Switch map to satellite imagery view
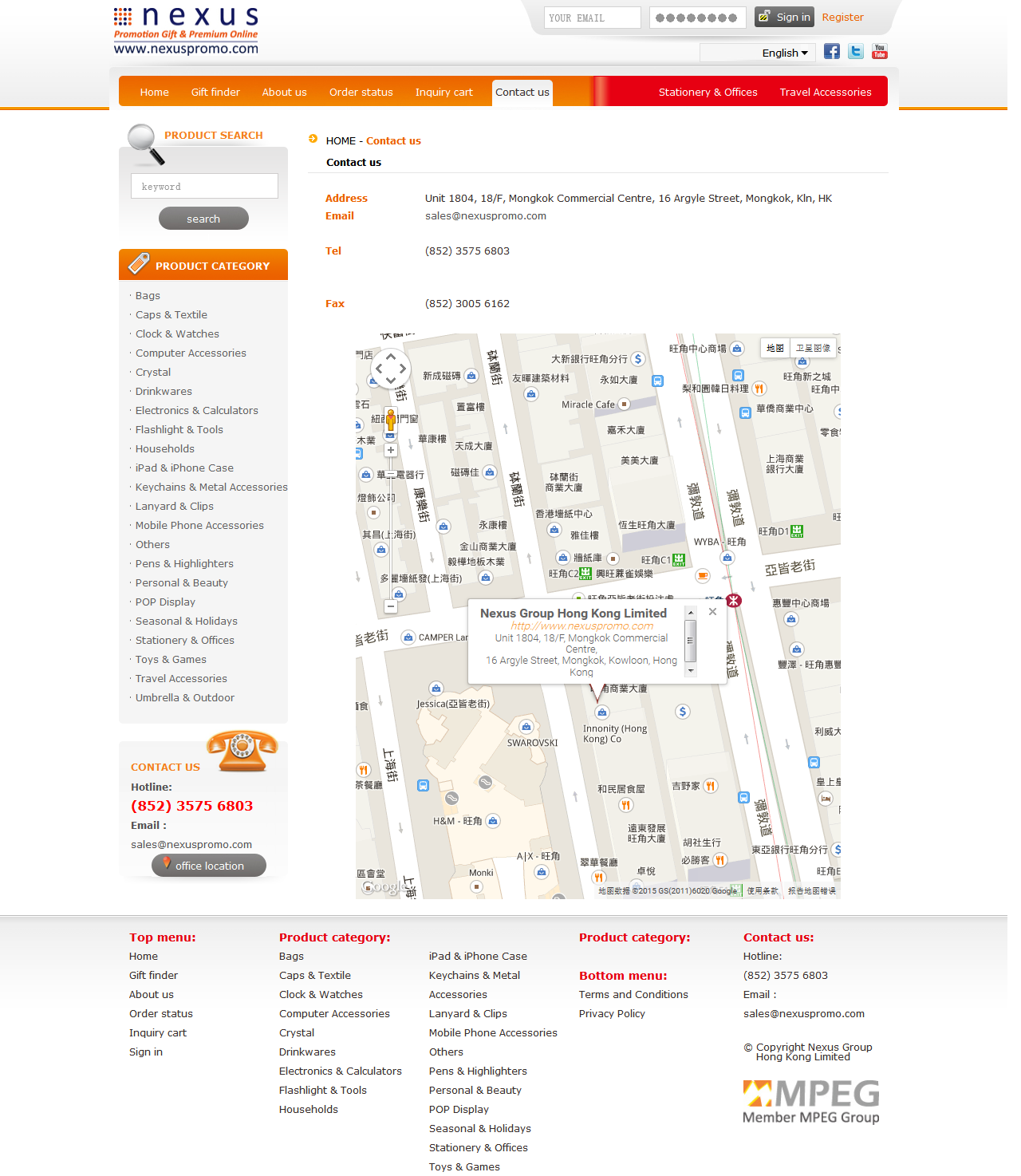The height and width of the screenshot is (1176, 1021). click(x=813, y=349)
